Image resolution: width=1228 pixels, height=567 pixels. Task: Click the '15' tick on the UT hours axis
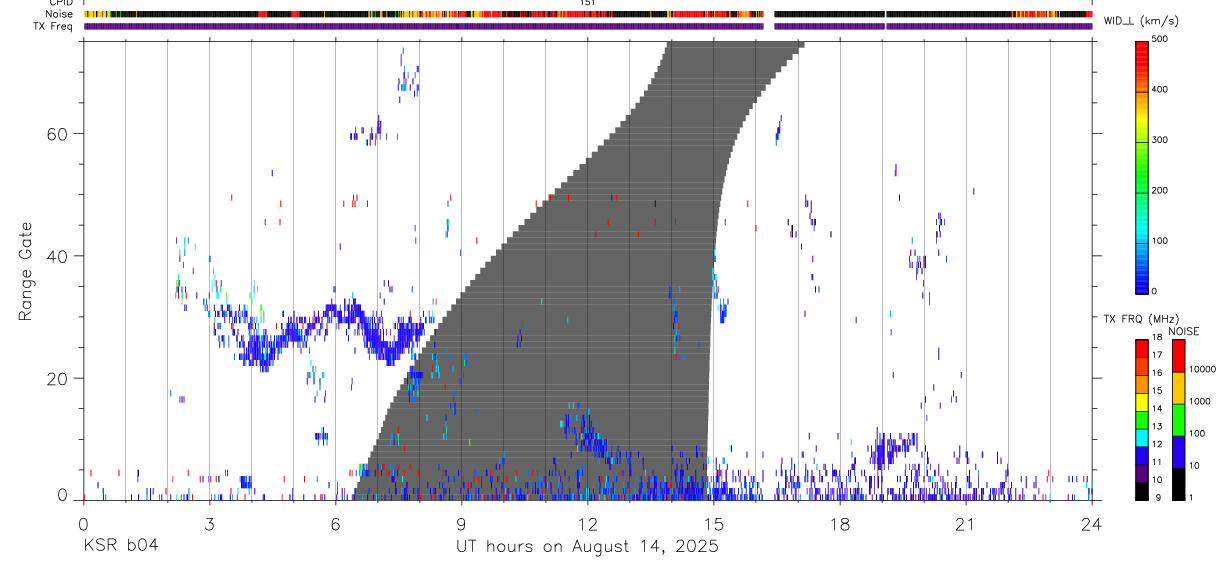click(713, 524)
